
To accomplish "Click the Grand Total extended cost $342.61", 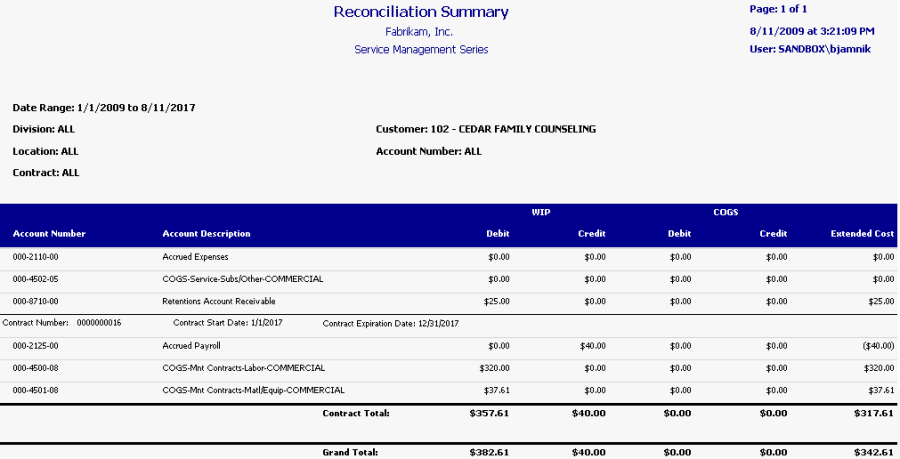I will [873, 452].
